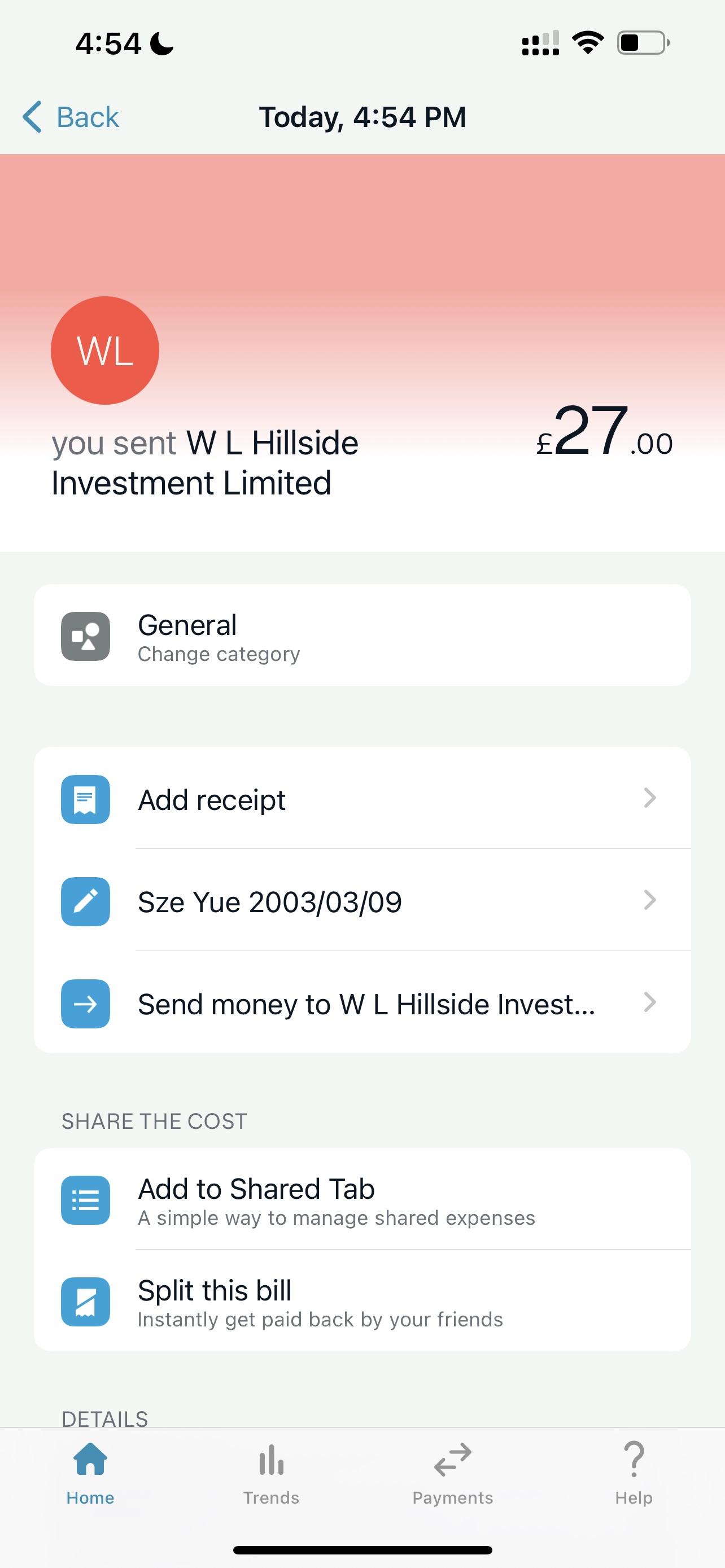Switch to the Trends tab

pyautogui.click(x=272, y=1472)
